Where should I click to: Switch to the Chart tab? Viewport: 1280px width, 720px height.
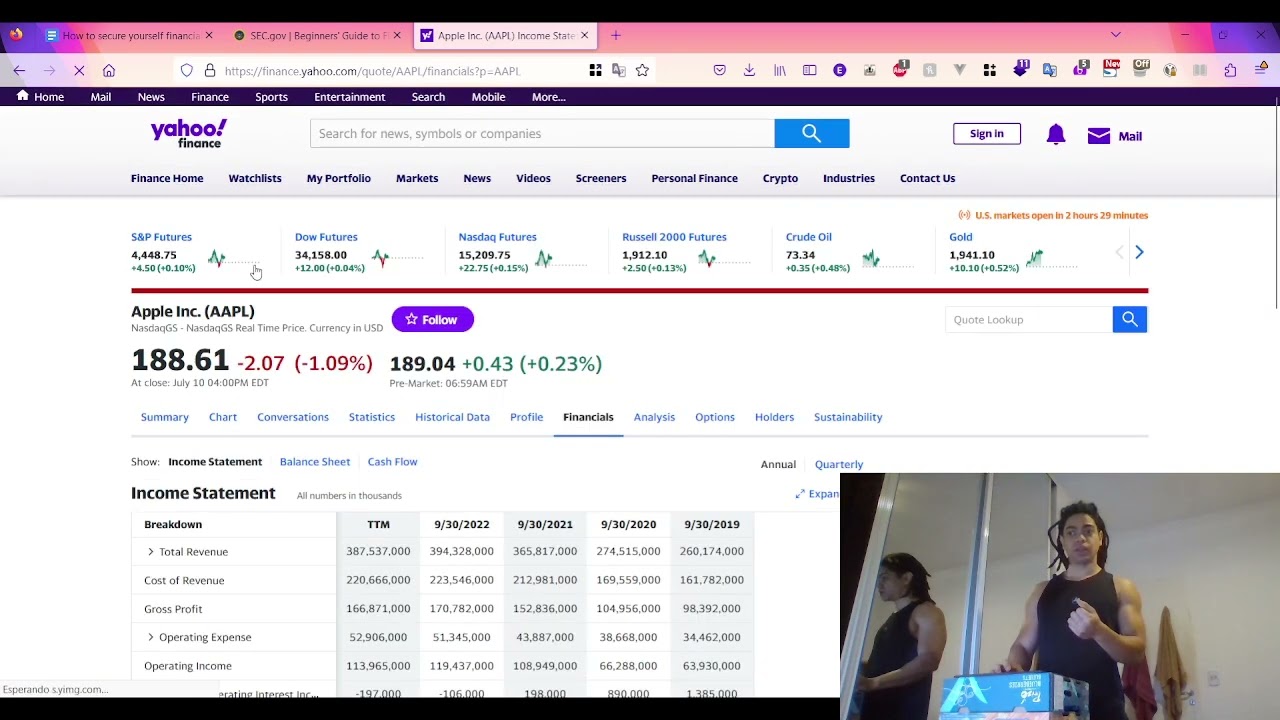click(x=223, y=417)
